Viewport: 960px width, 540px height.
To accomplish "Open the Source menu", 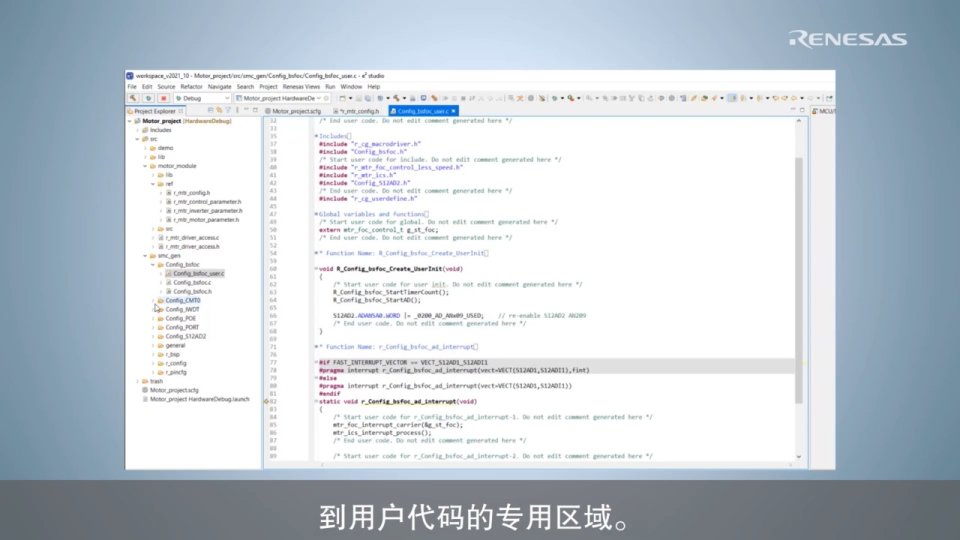I will [166, 87].
